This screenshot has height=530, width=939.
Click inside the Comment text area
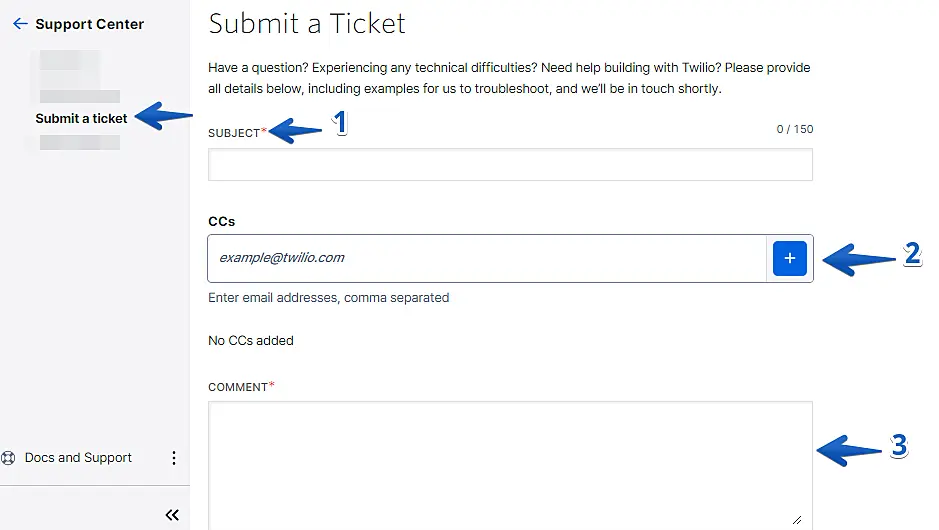(x=509, y=460)
